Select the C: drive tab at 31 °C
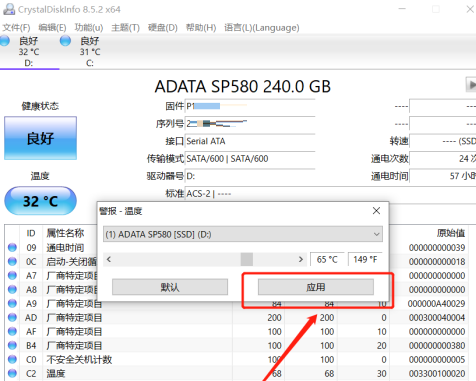476x381 pixels. [x=90, y=52]
